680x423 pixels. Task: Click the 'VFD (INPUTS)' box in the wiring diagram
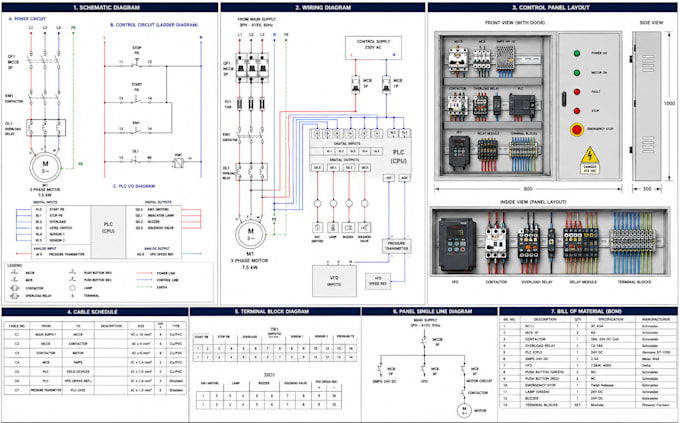tap(334, 281)
